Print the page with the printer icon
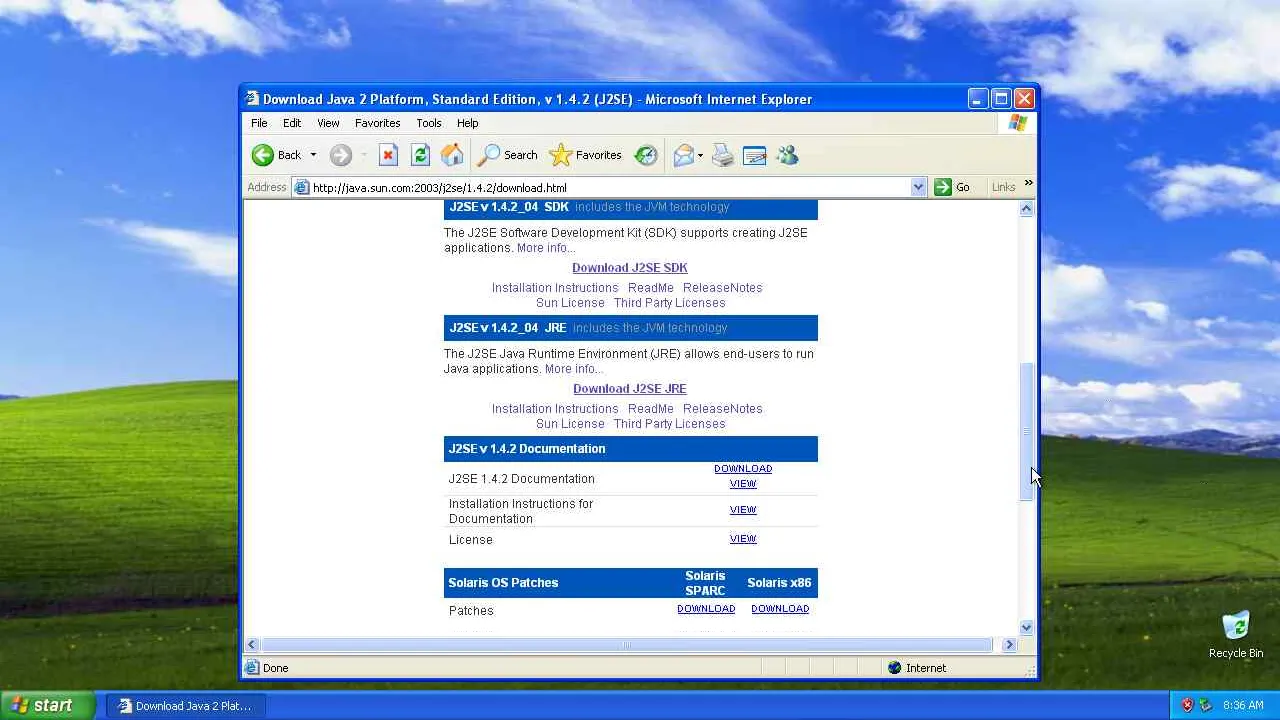Image resolution: width=1280 pixels, height=720 pixels. click(723, 155)
